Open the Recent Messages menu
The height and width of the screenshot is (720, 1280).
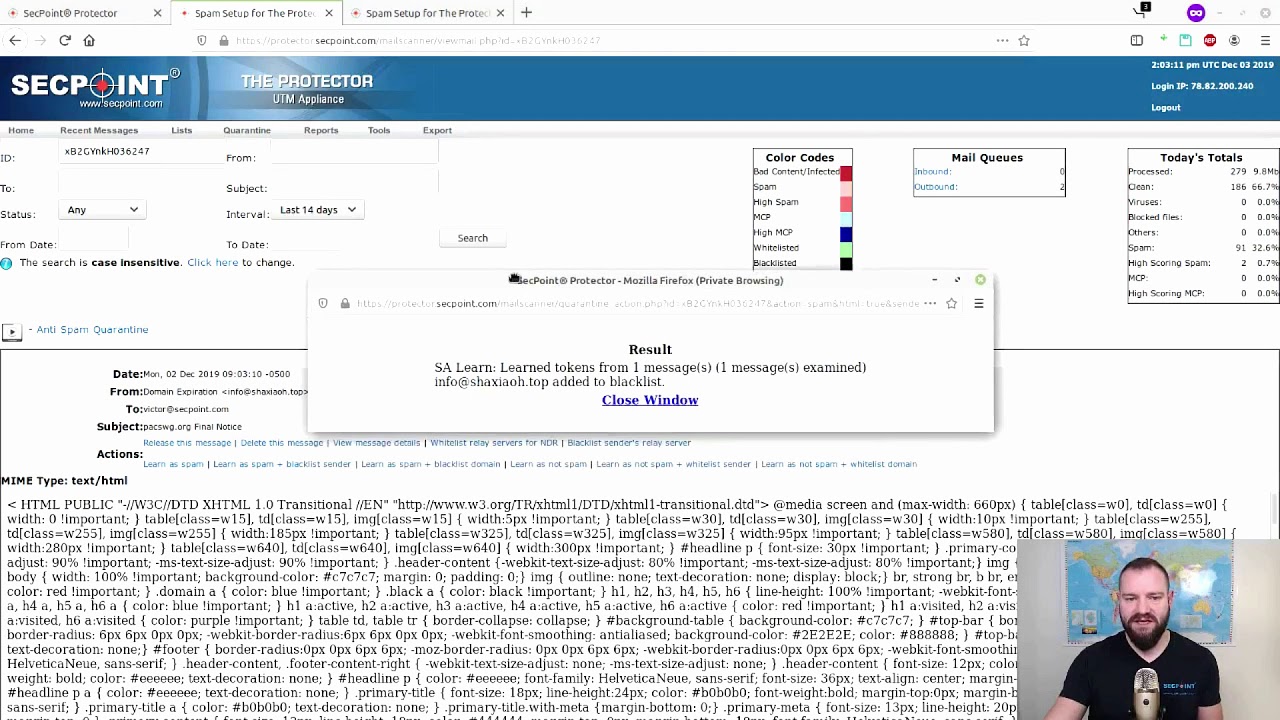point(99,130)
